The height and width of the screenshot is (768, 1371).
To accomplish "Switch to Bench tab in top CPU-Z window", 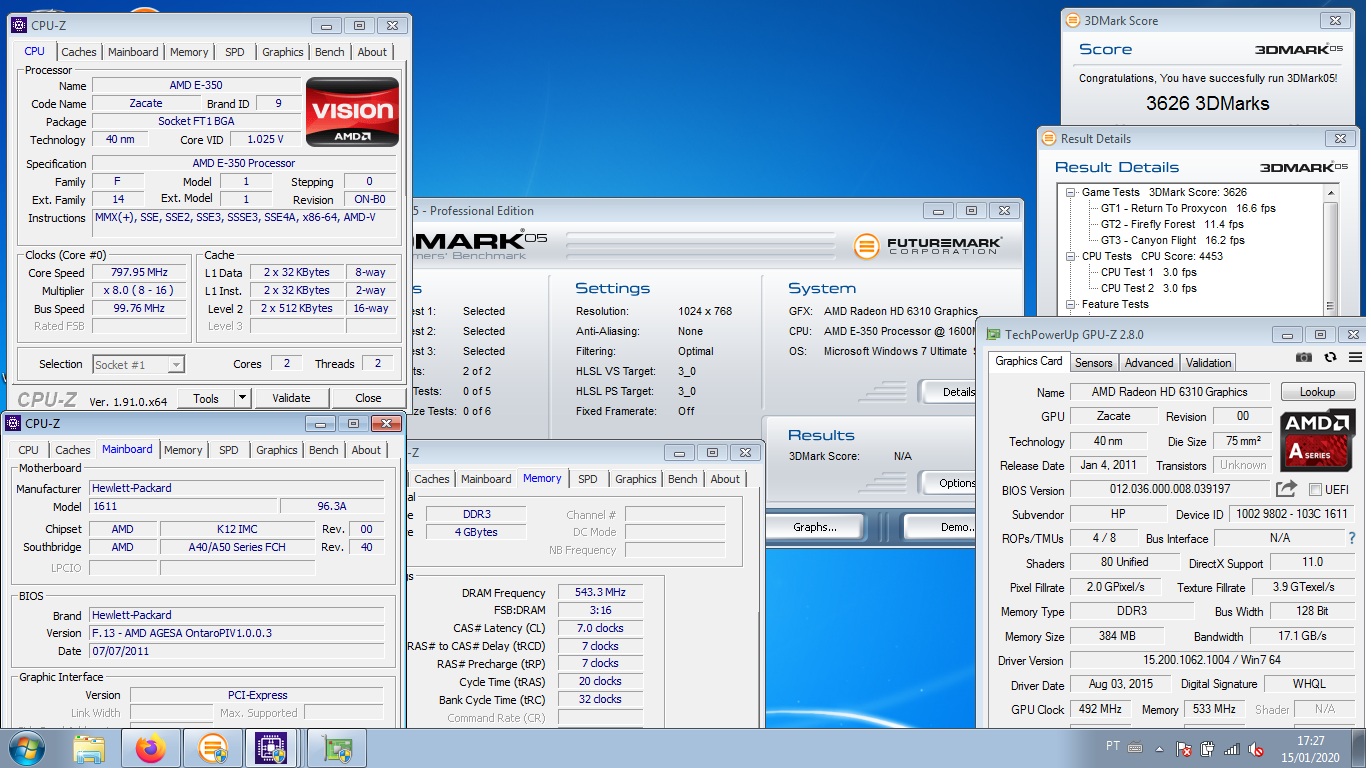I will (x=329, y=52).
